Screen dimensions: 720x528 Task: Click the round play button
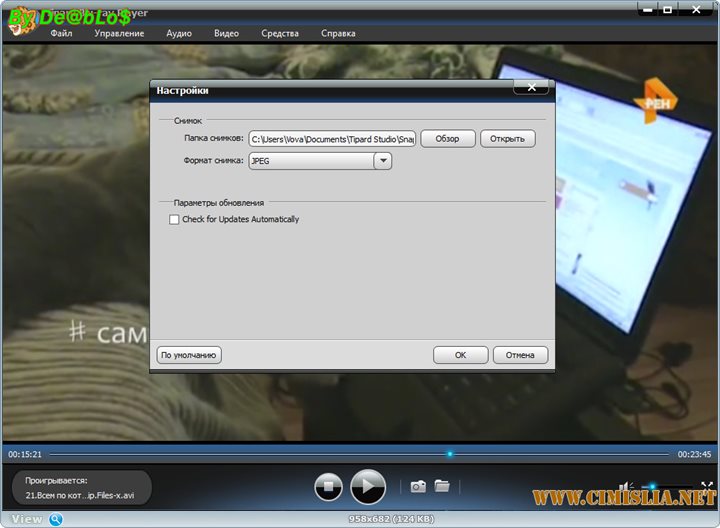368,486
